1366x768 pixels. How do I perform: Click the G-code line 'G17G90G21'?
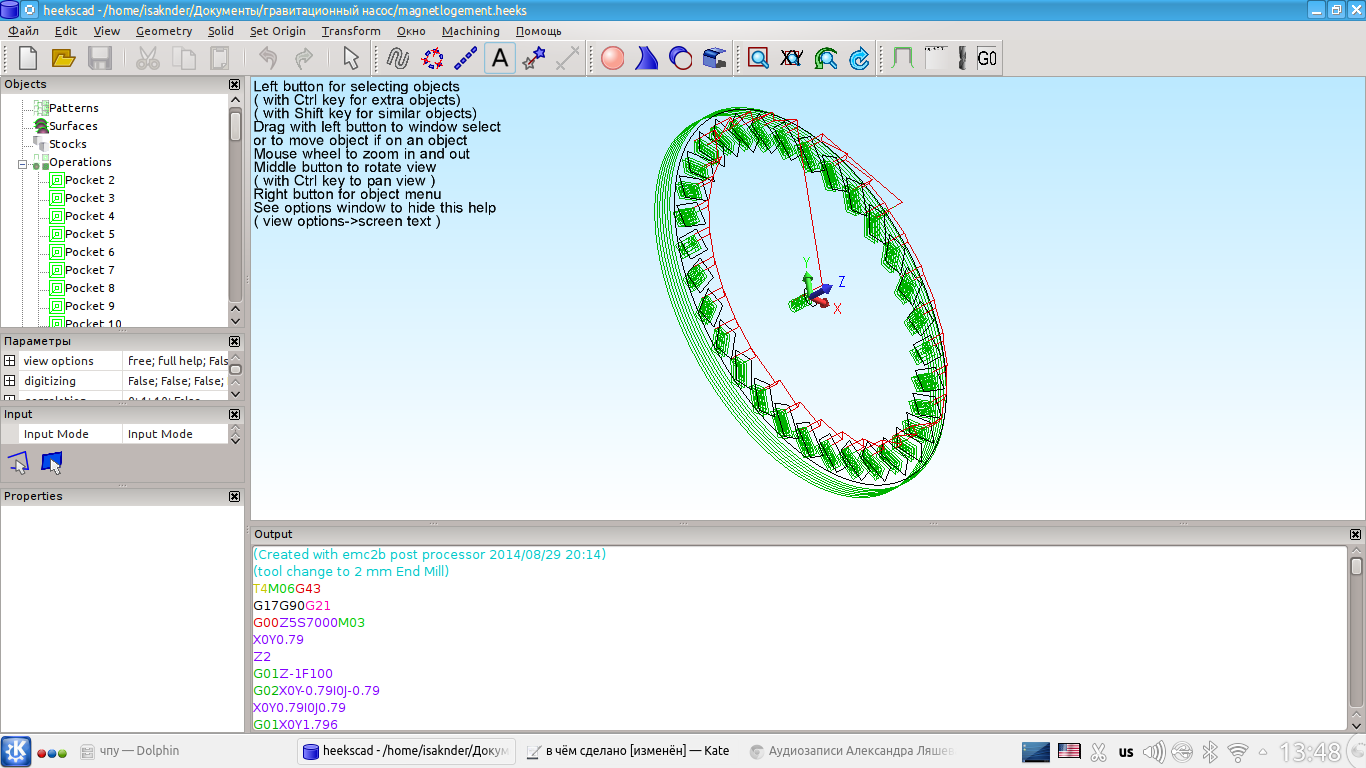pyautogui.click(x=292, y=606)
